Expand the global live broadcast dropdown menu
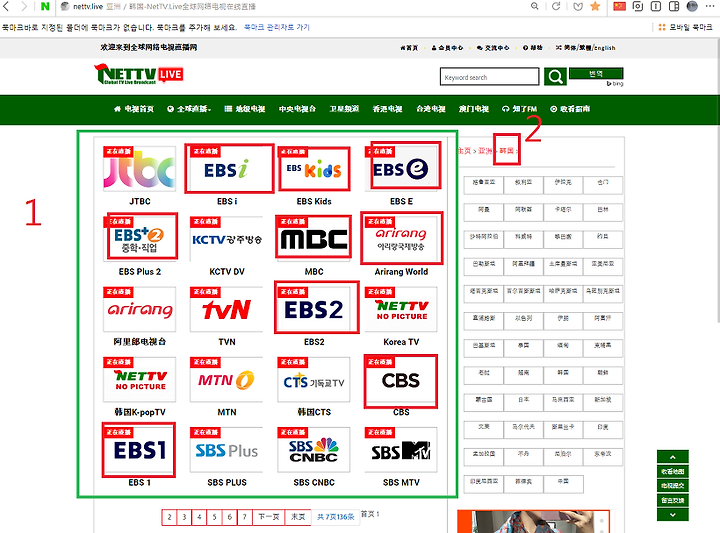This screenshot has width=720, height=533. point(189,109)
